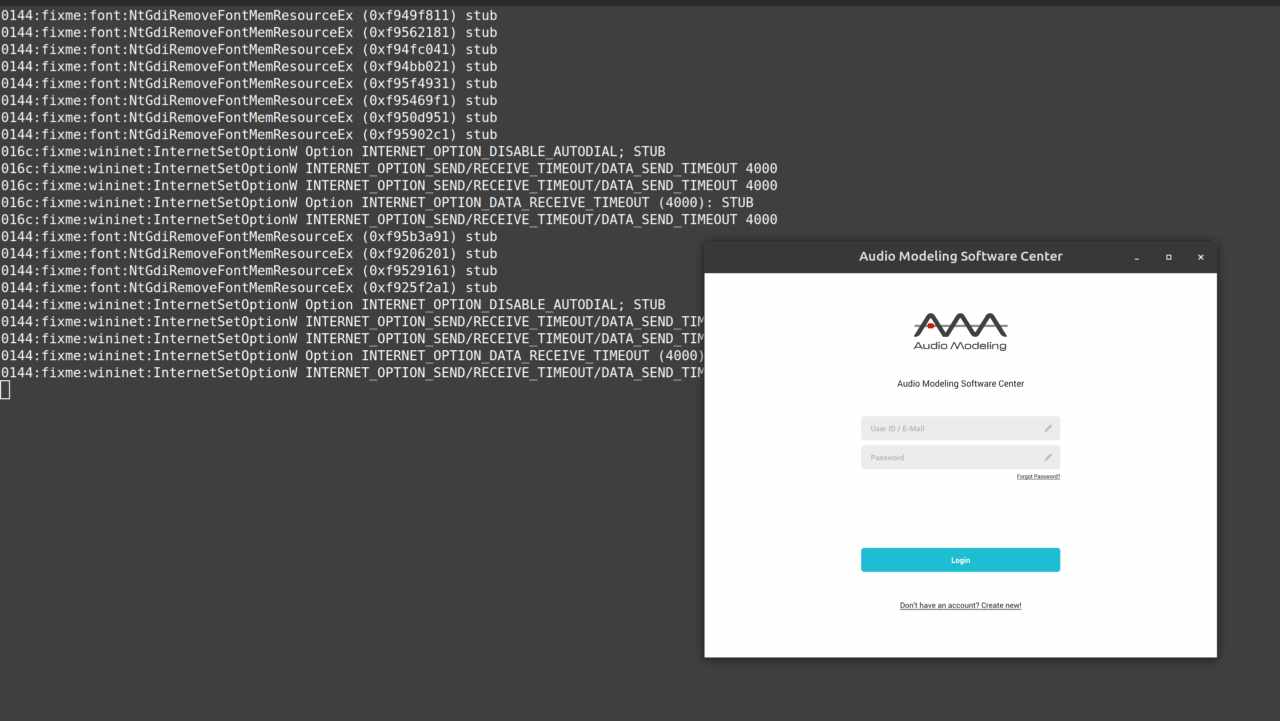Close the Audio Modeling Software Center window
Image resolution: width=1280 pixels, height=721 pixels.
click(x=1200, y=257)
